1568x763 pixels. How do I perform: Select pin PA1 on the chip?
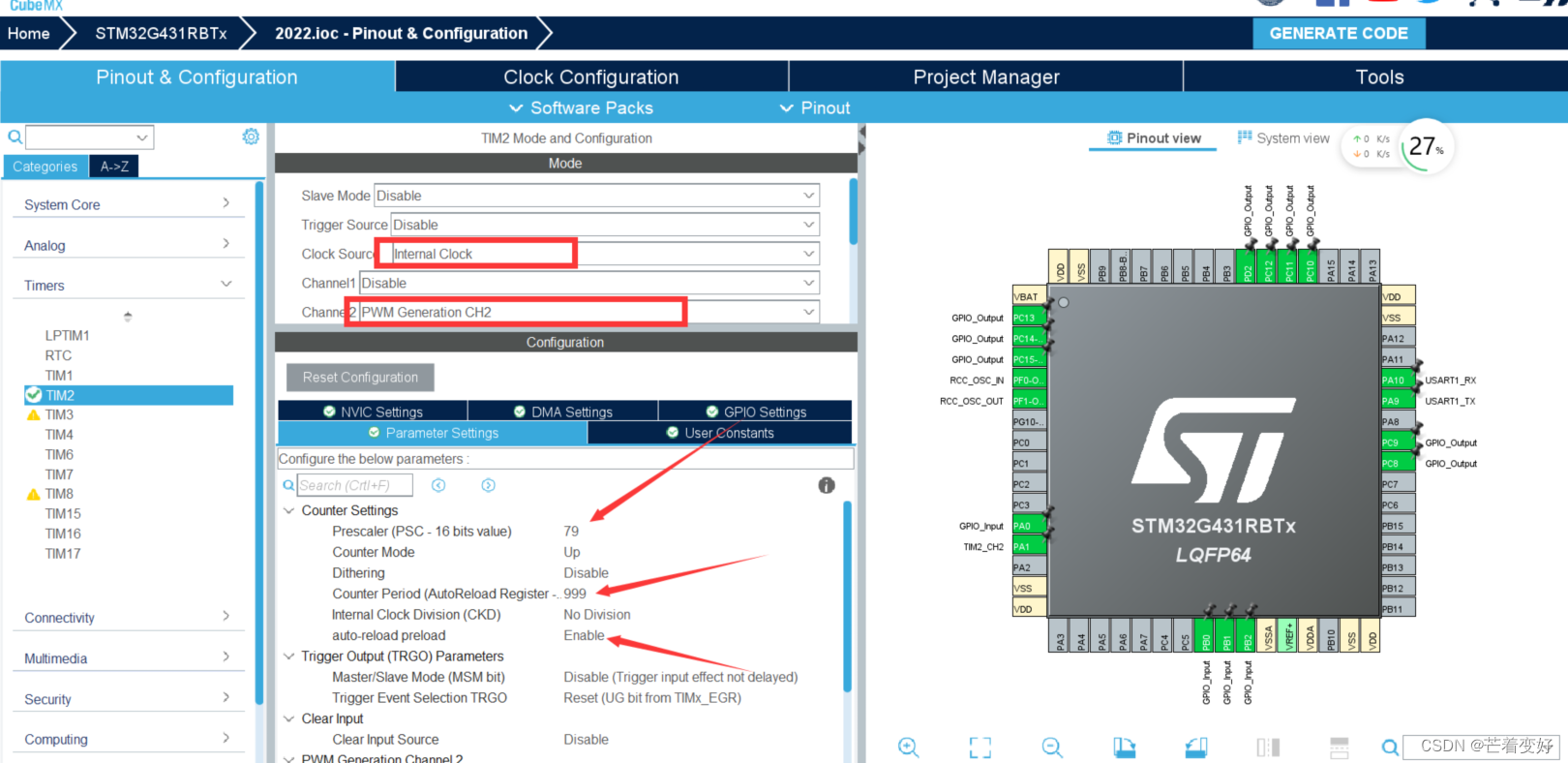coord(1029,547)
